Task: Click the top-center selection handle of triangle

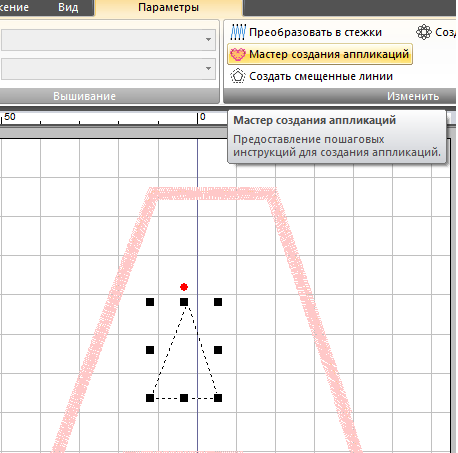Action: pyautogui.click(x=184, y=302)
